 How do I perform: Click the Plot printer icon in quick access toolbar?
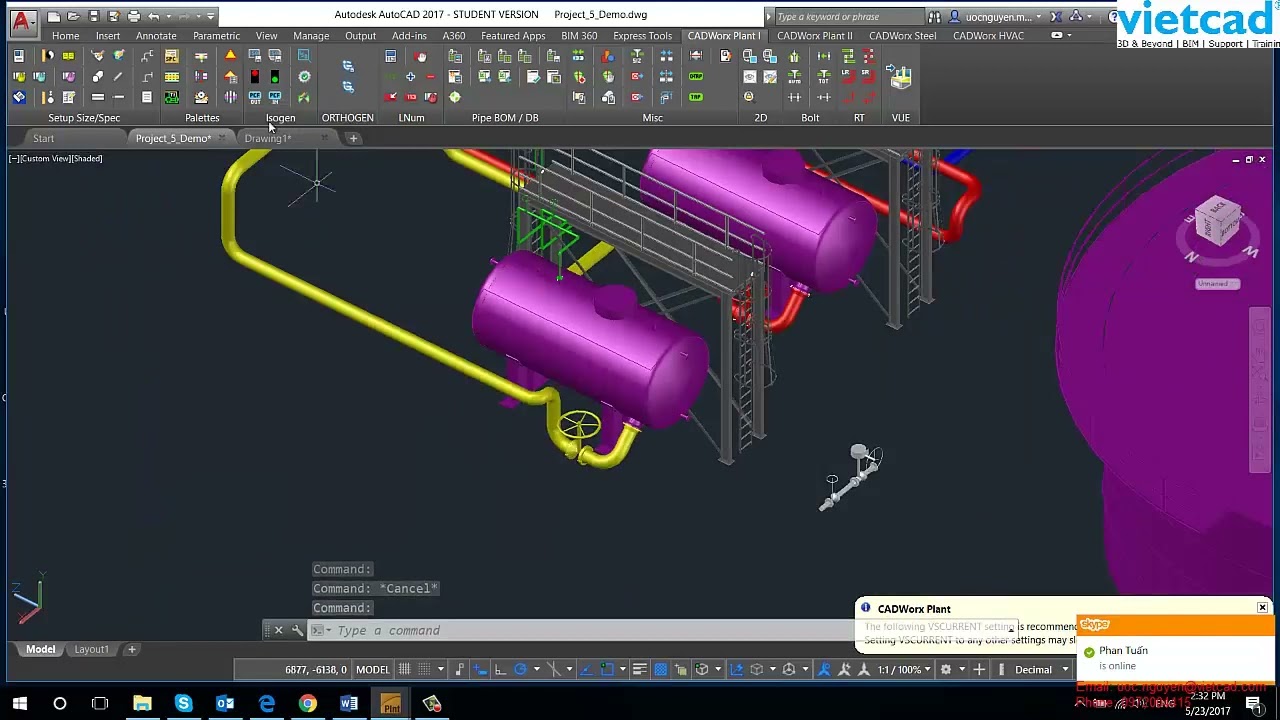(x=133, y=16)
